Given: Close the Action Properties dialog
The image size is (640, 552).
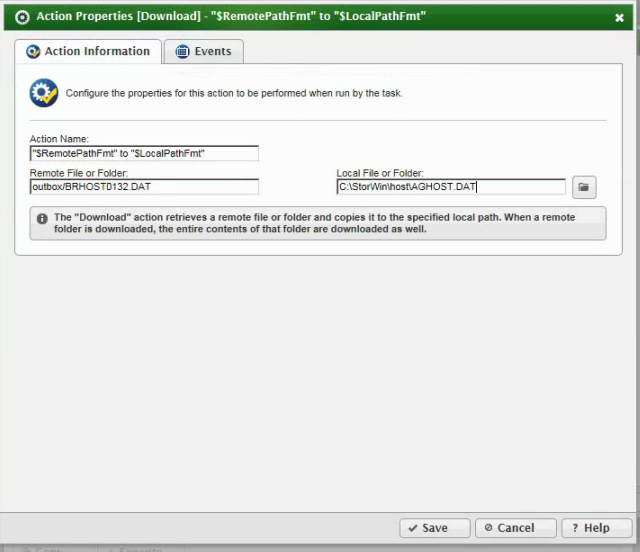Looking at the screenshot, I should click(x=619, y=18).
